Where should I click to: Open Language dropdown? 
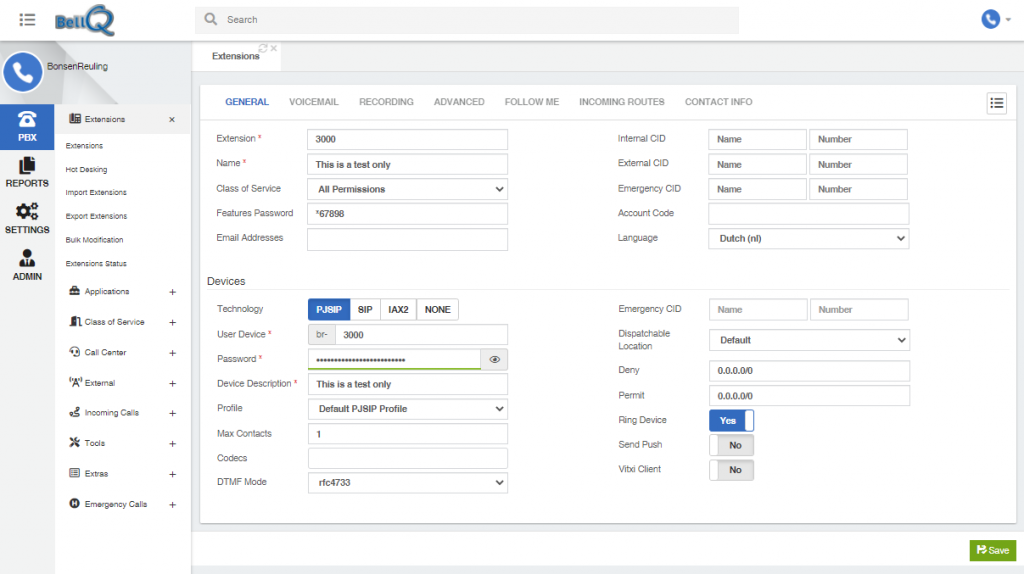808,238
